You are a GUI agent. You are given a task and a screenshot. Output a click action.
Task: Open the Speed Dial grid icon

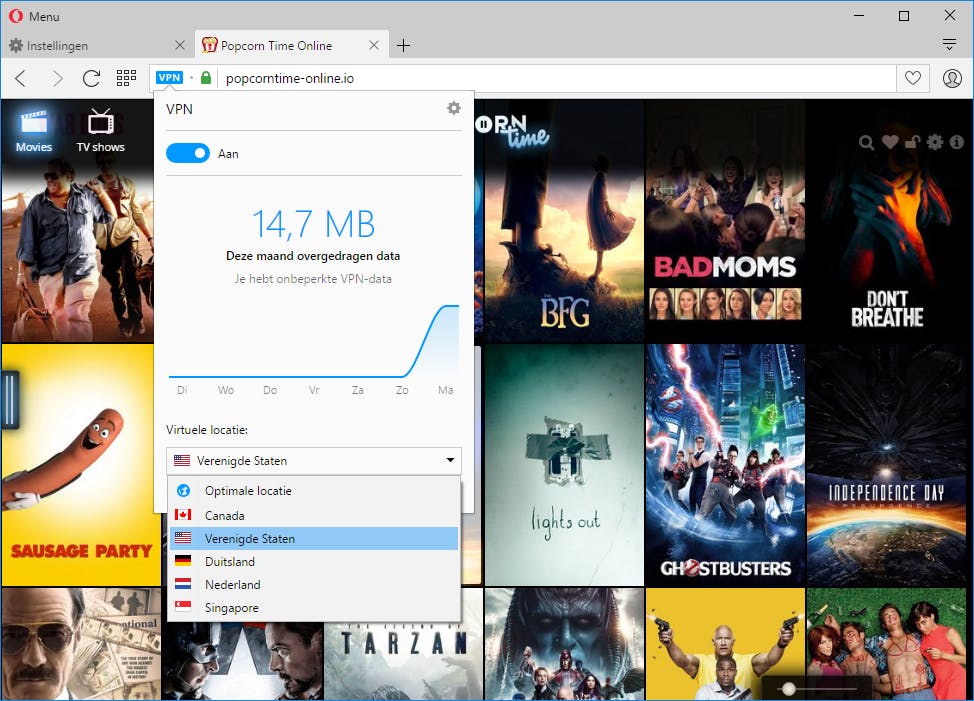coord(126,78)
